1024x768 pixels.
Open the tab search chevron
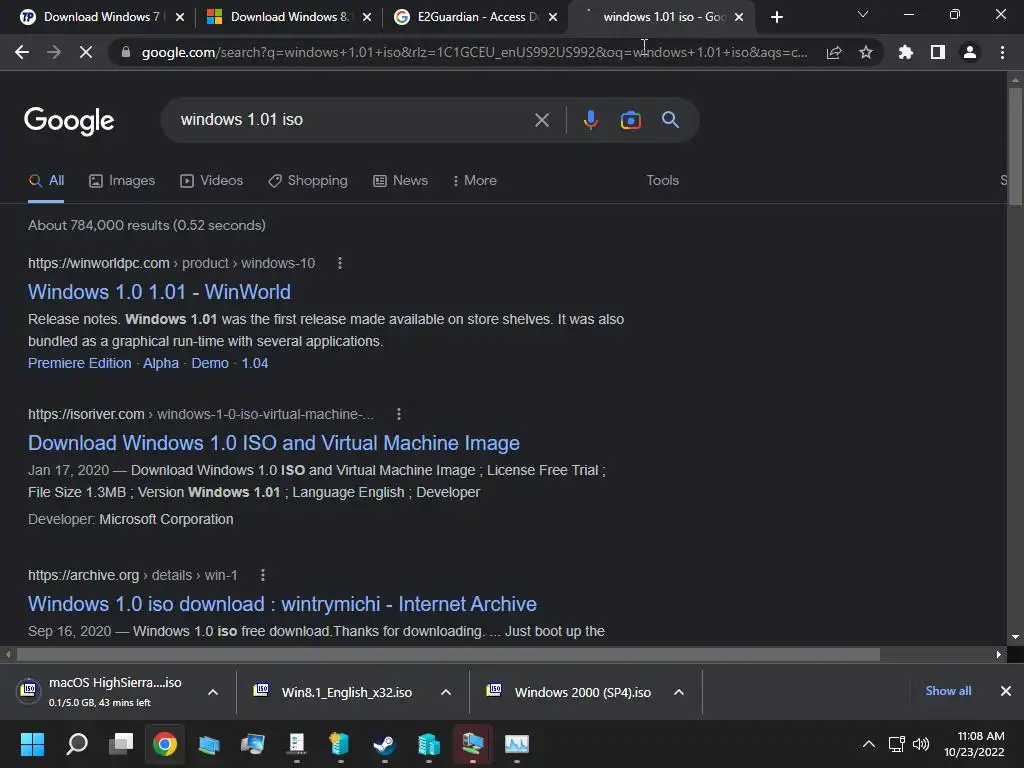pos(863,14)
